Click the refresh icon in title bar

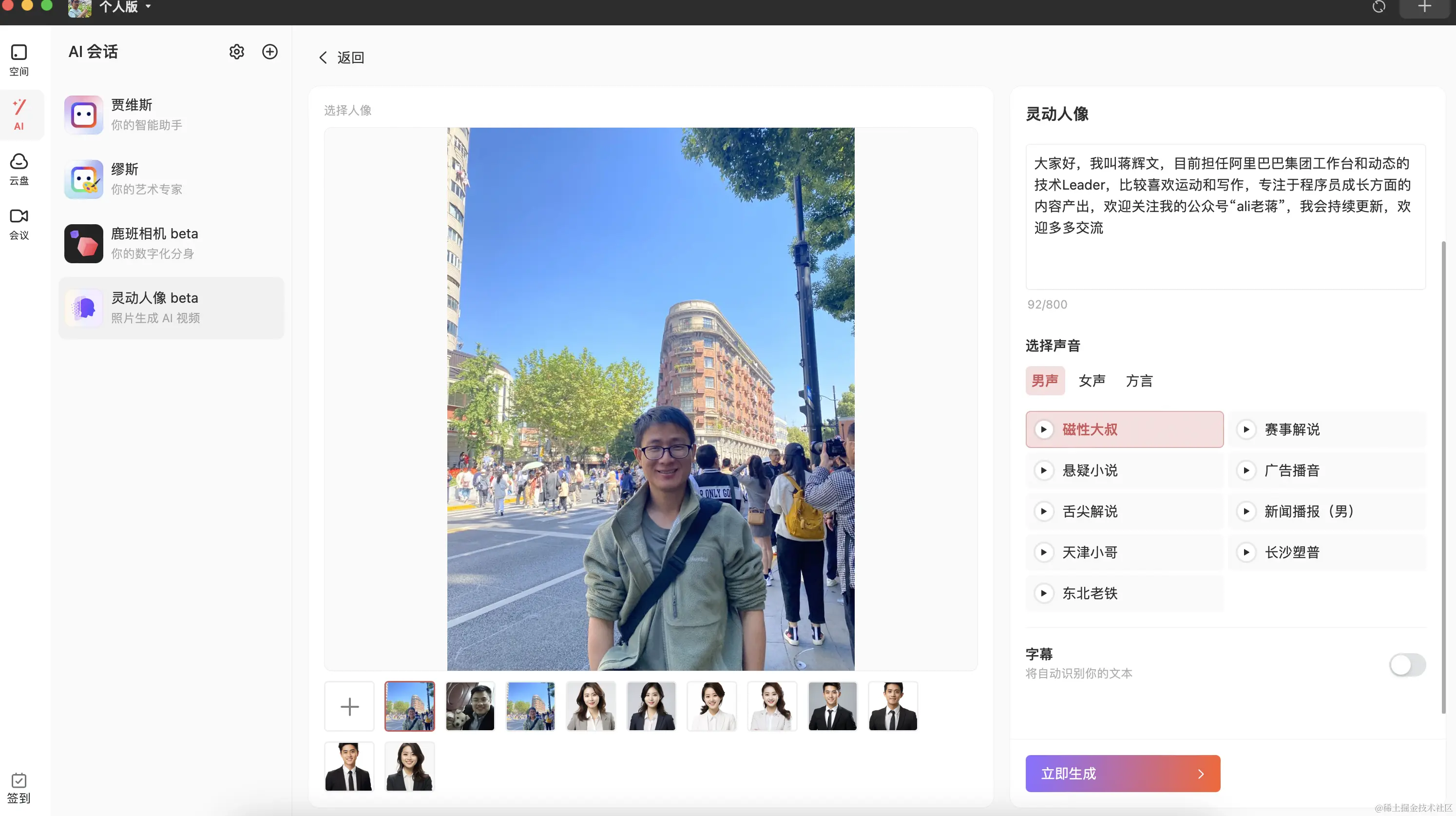[1379, 7]
